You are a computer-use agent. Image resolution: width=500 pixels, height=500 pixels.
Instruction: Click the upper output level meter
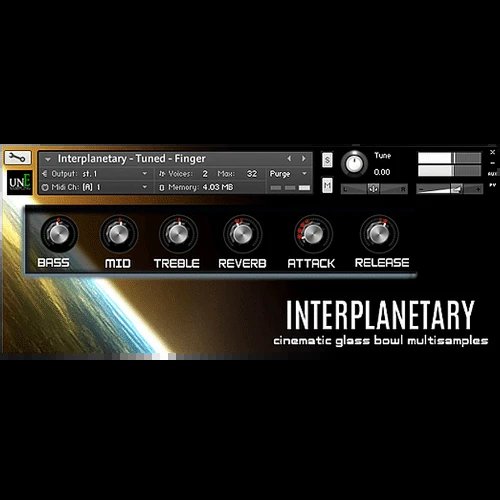tap(450, 158)
